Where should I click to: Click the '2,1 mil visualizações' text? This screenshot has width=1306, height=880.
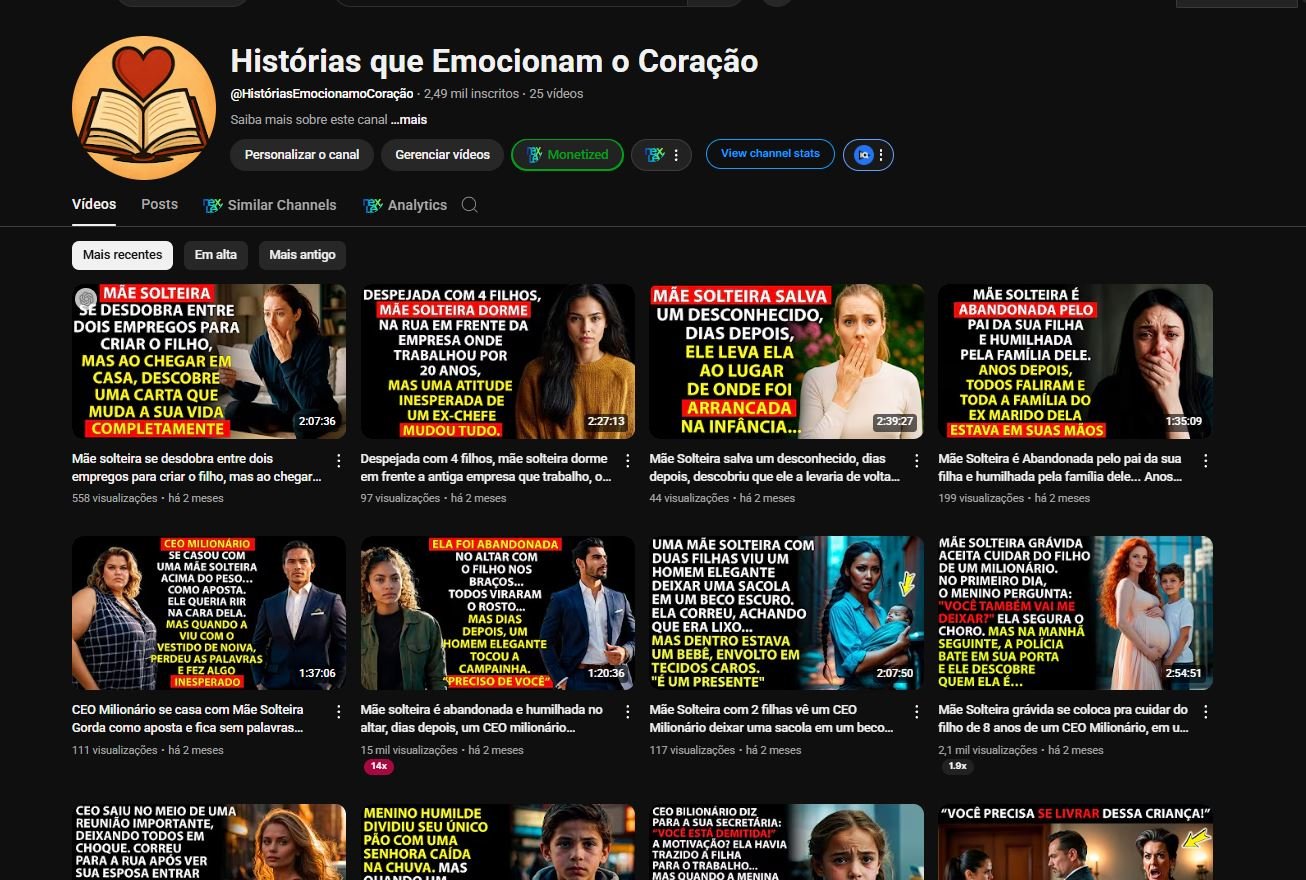click(988, 750)
